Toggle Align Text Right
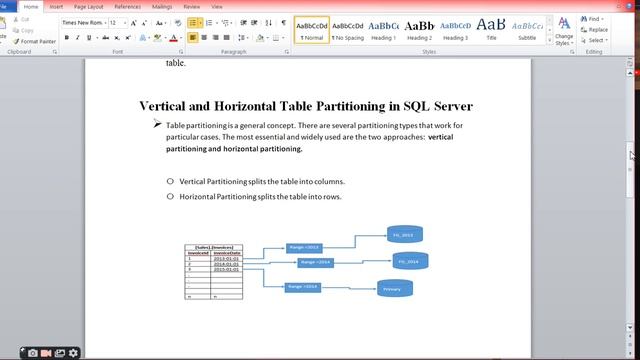 215,38
